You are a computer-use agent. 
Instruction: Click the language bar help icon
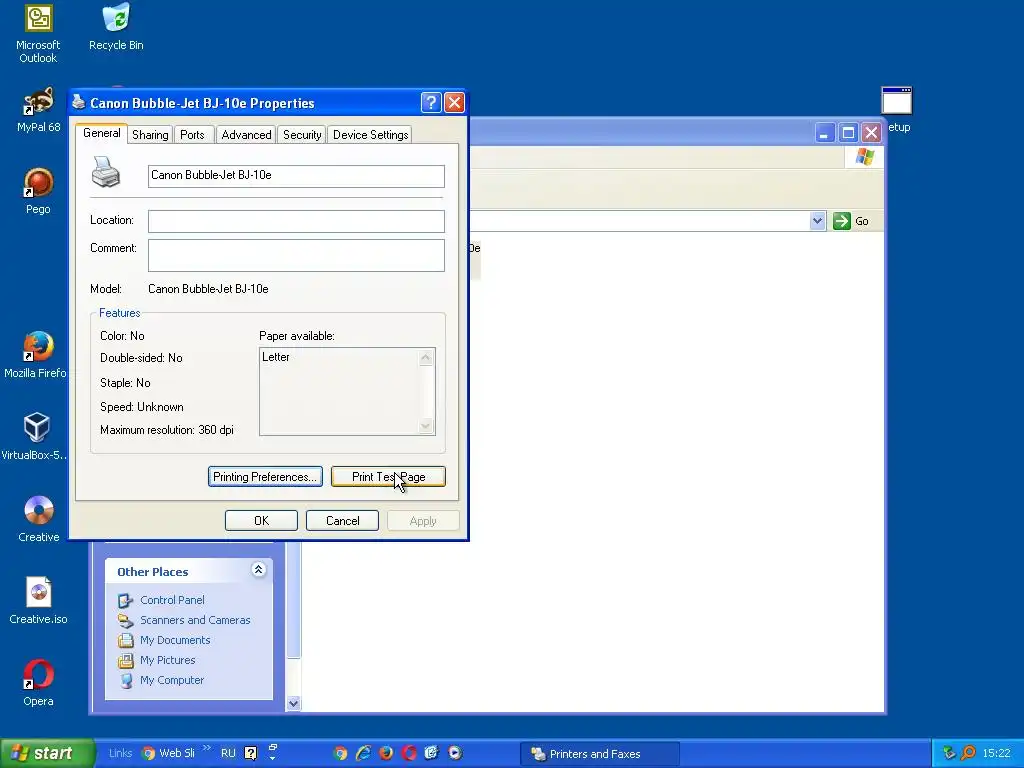pyautogui.click(x=250, y=753)
